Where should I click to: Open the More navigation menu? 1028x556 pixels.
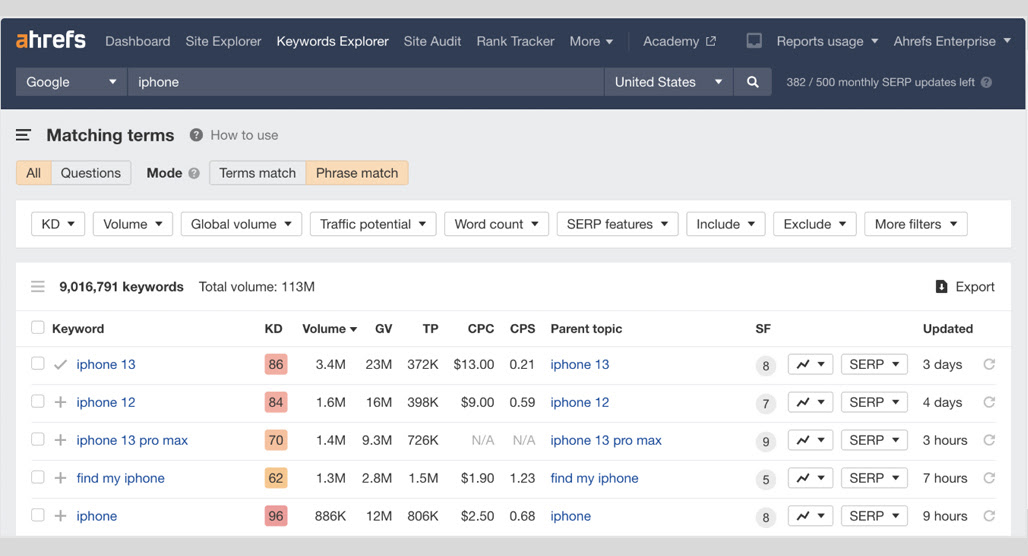591,41
